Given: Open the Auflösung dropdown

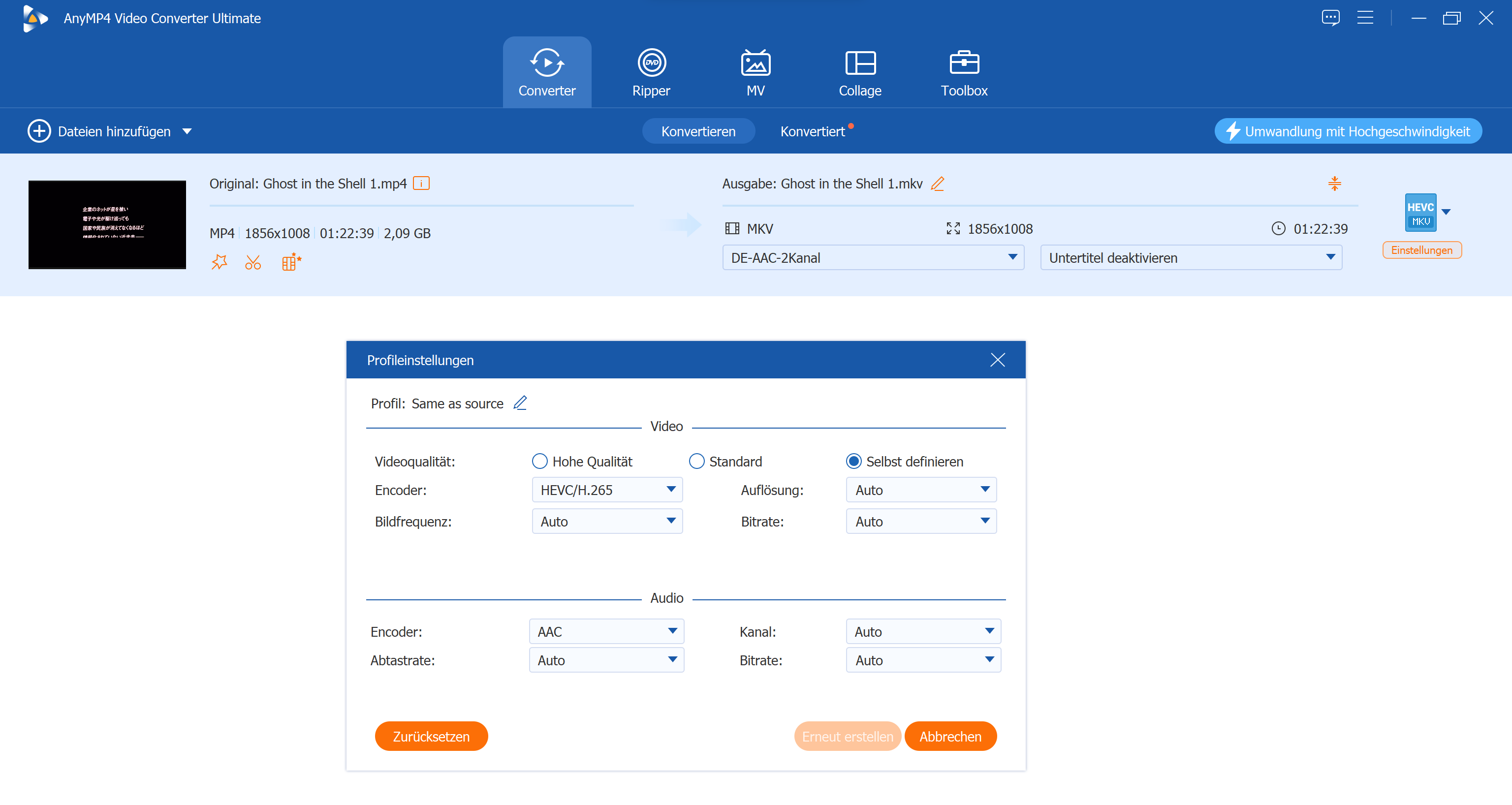Looking at the screenshot, I should (921, 489).
